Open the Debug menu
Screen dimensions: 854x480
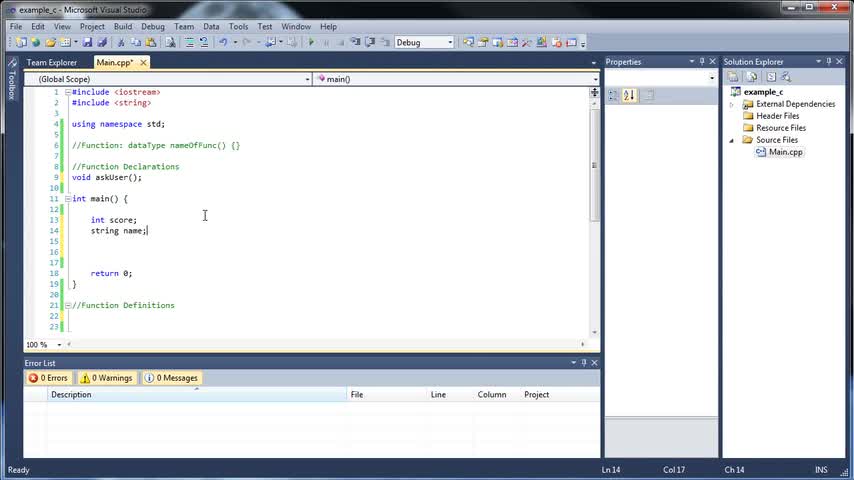point(153,27)
